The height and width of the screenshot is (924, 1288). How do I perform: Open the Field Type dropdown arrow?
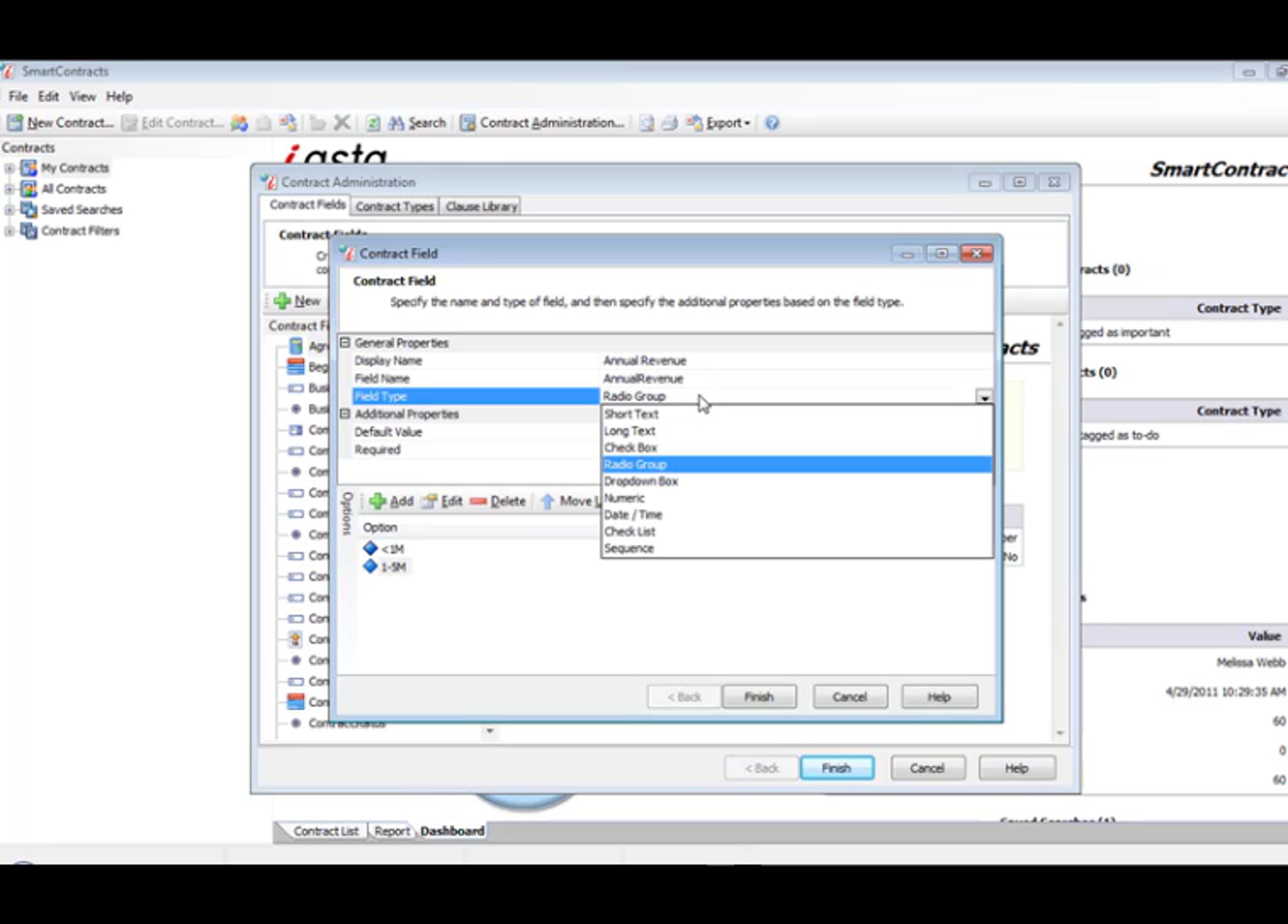(x=984, y=397)
